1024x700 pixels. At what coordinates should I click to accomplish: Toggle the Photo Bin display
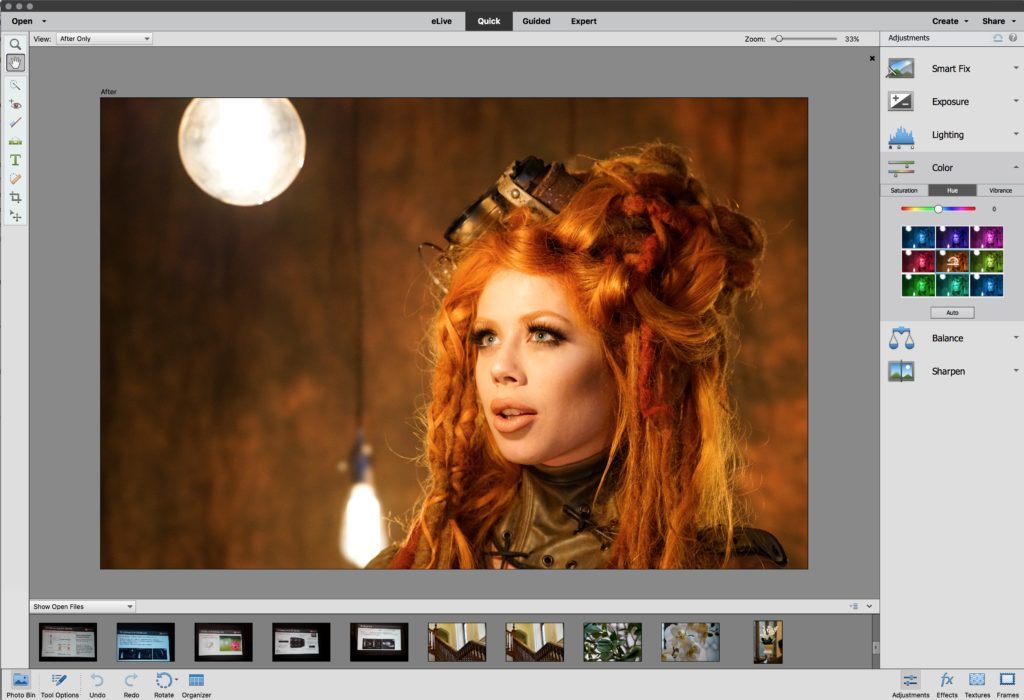(x=21, y=681)
